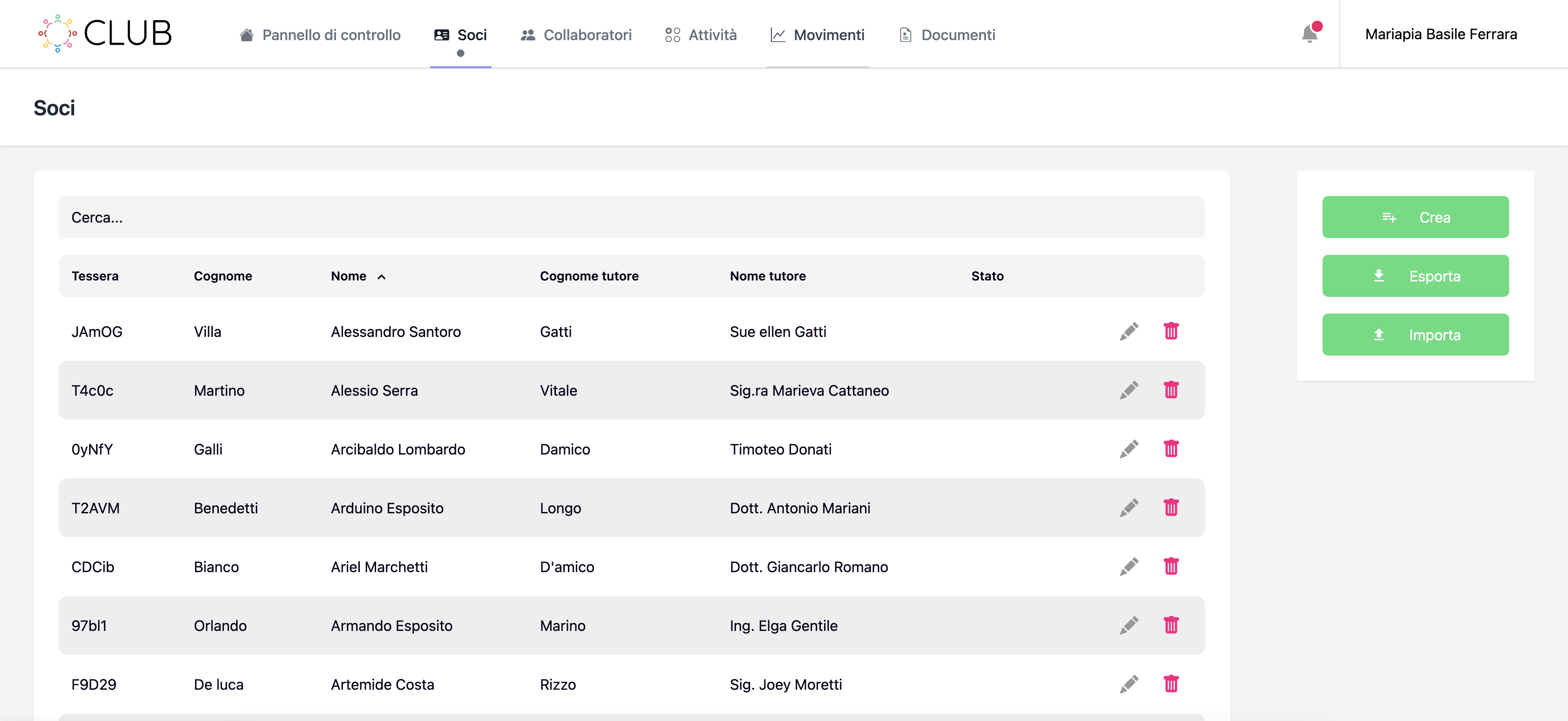Open the notifications bell
The image size is (1568, 721).
pyautogui.click(x=1310, y=34)
